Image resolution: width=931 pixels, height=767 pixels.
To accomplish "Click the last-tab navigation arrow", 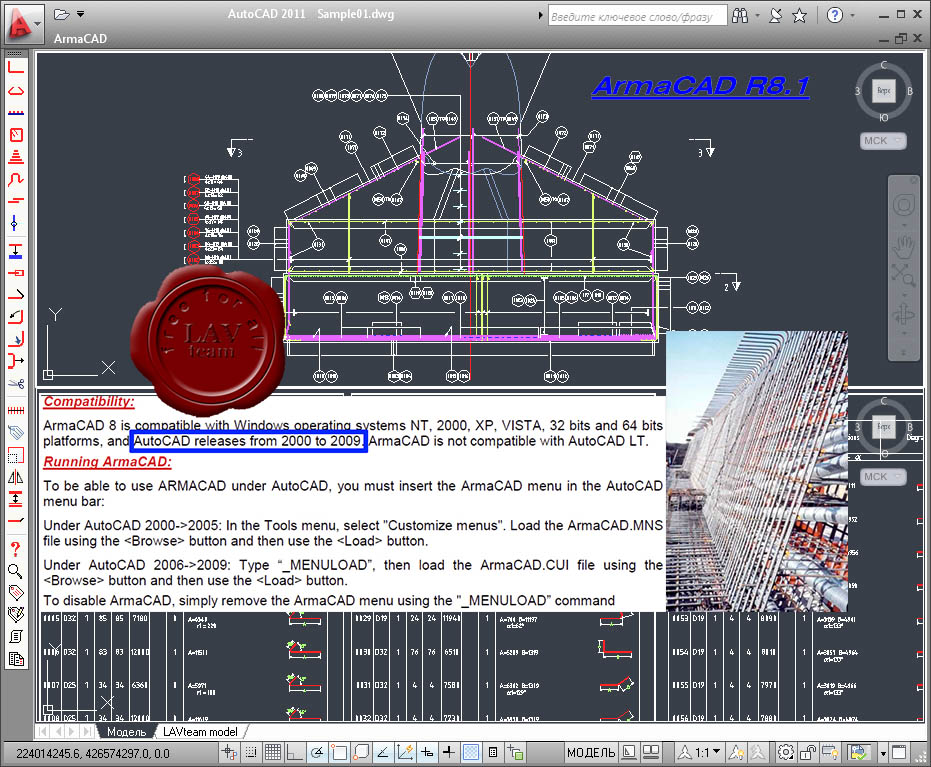I will point(87,731).
